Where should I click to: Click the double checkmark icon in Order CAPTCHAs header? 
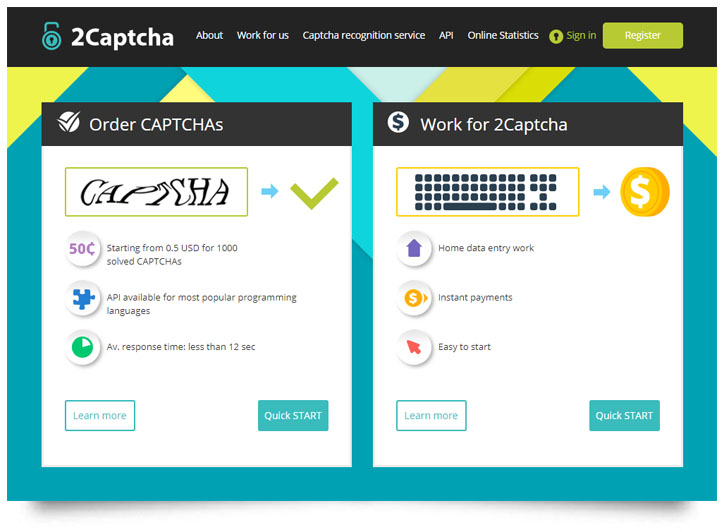click(69, 122)
